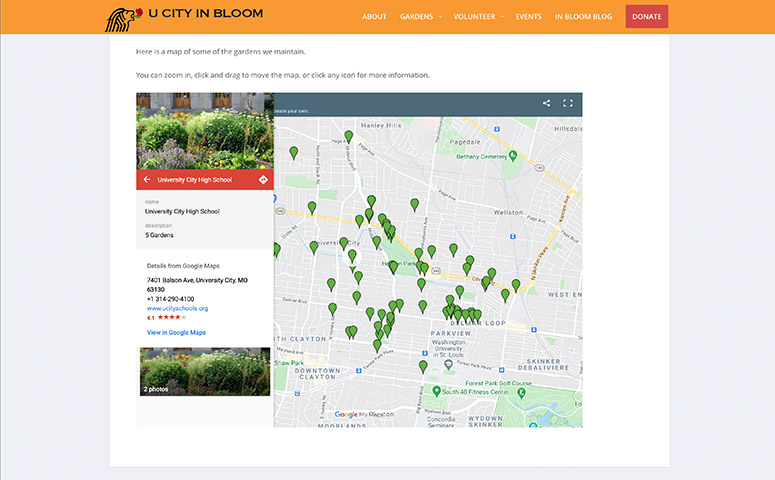Click the map share icon
This screenshot has width=775, height=480.
(x=546, y=103)
